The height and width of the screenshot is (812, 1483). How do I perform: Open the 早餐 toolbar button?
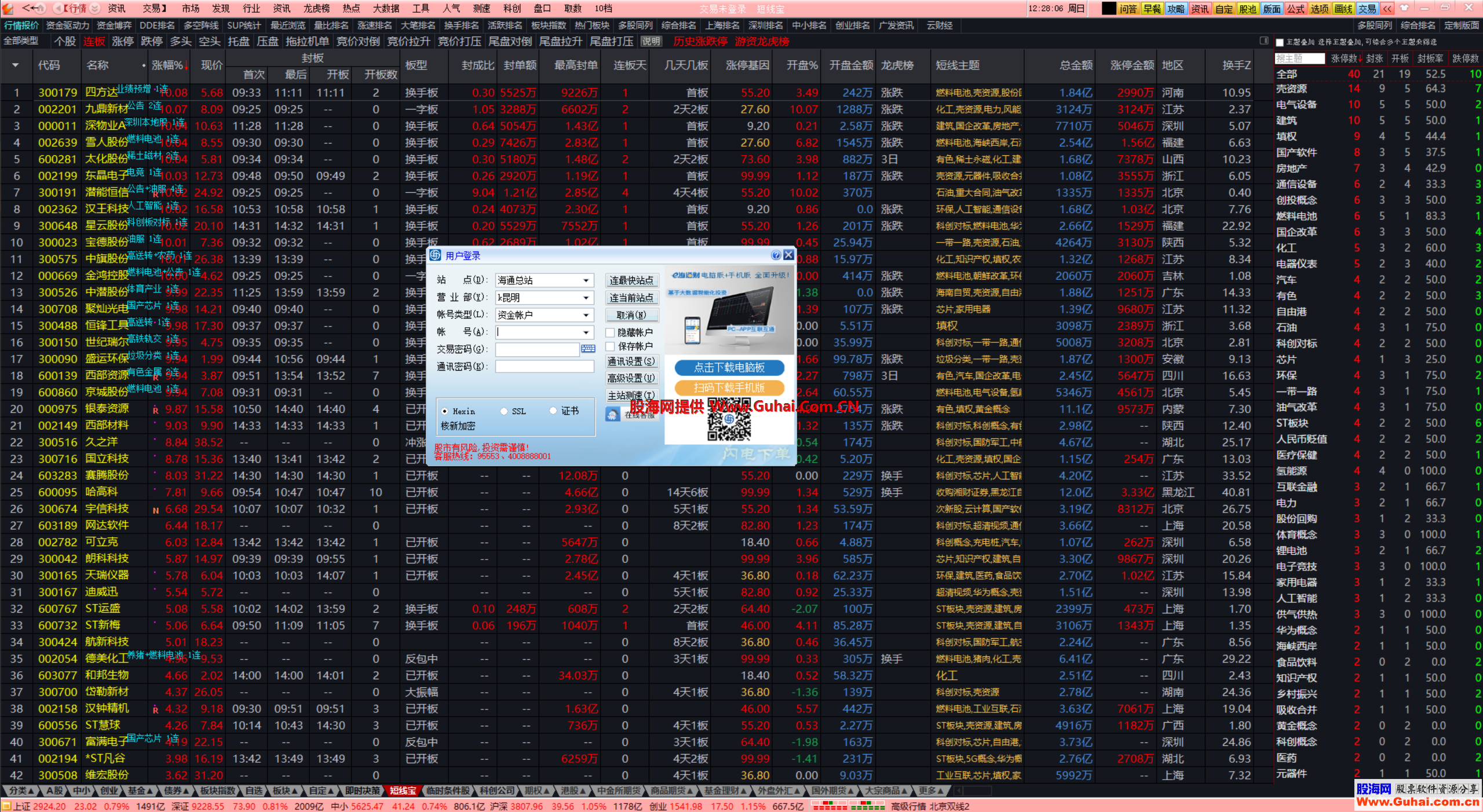[1152, 8]
